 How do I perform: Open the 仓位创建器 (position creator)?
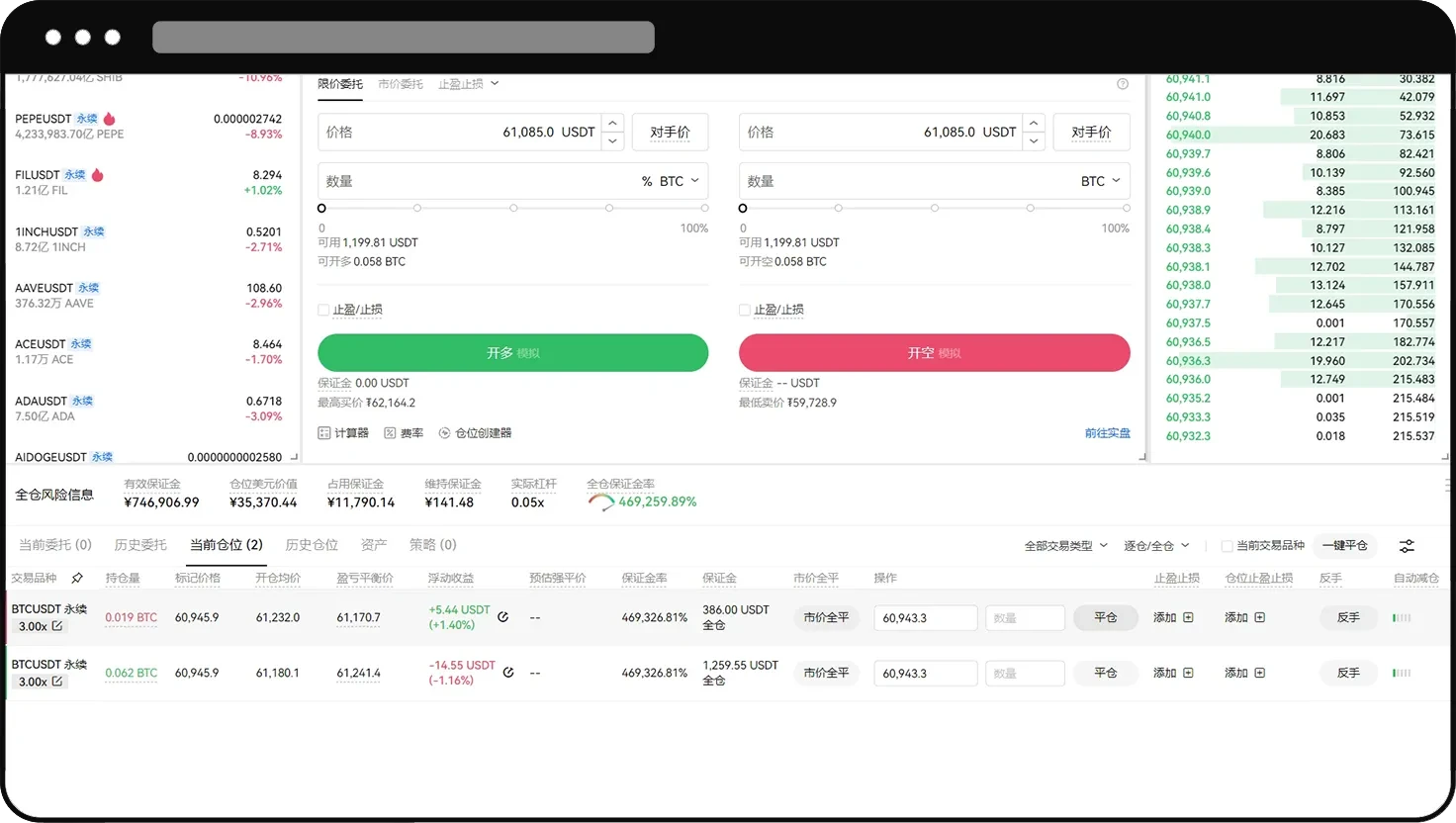pyautogui.click(x=481, y=432)
